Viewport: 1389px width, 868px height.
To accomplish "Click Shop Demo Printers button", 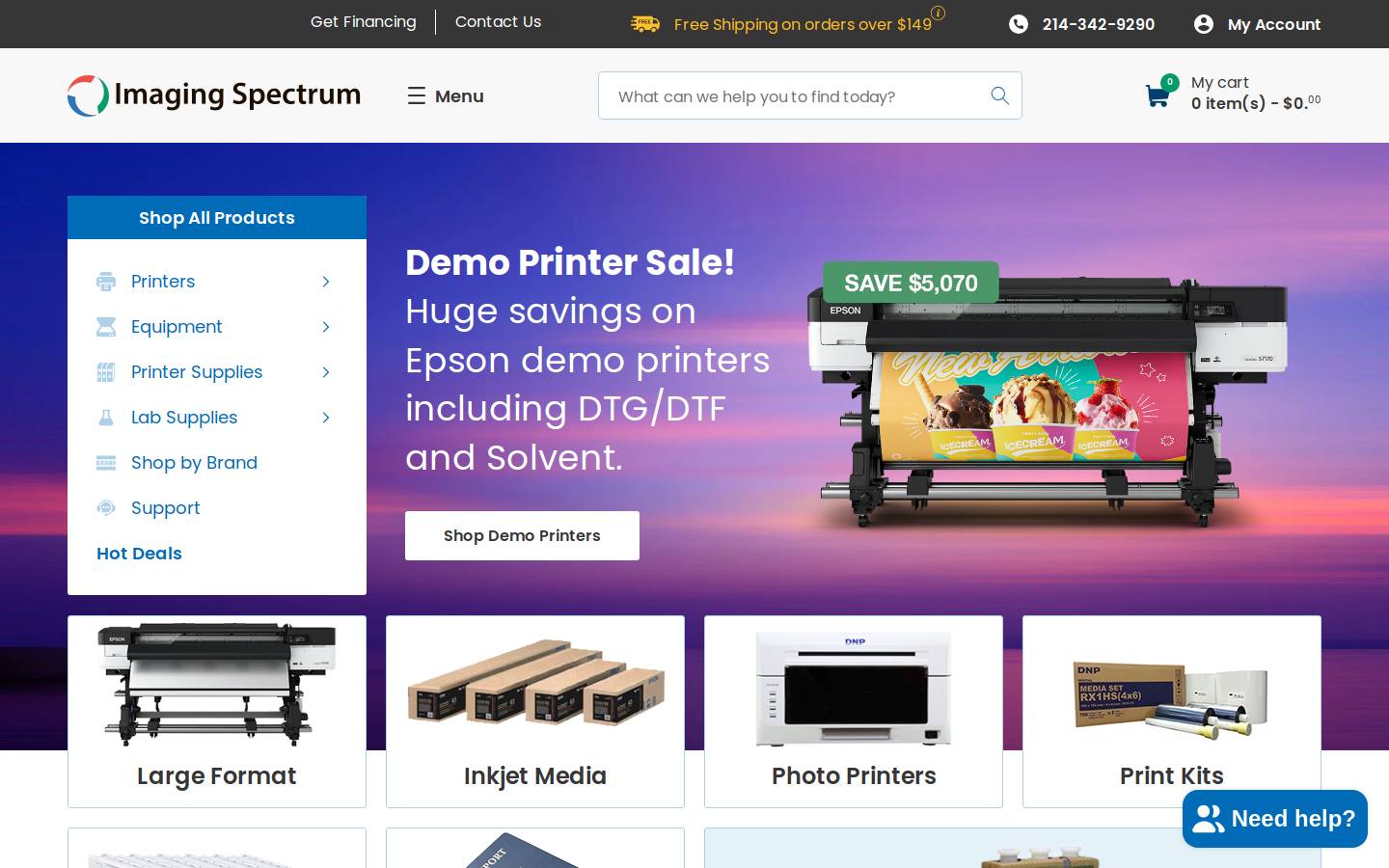I will tap(522, 535).
